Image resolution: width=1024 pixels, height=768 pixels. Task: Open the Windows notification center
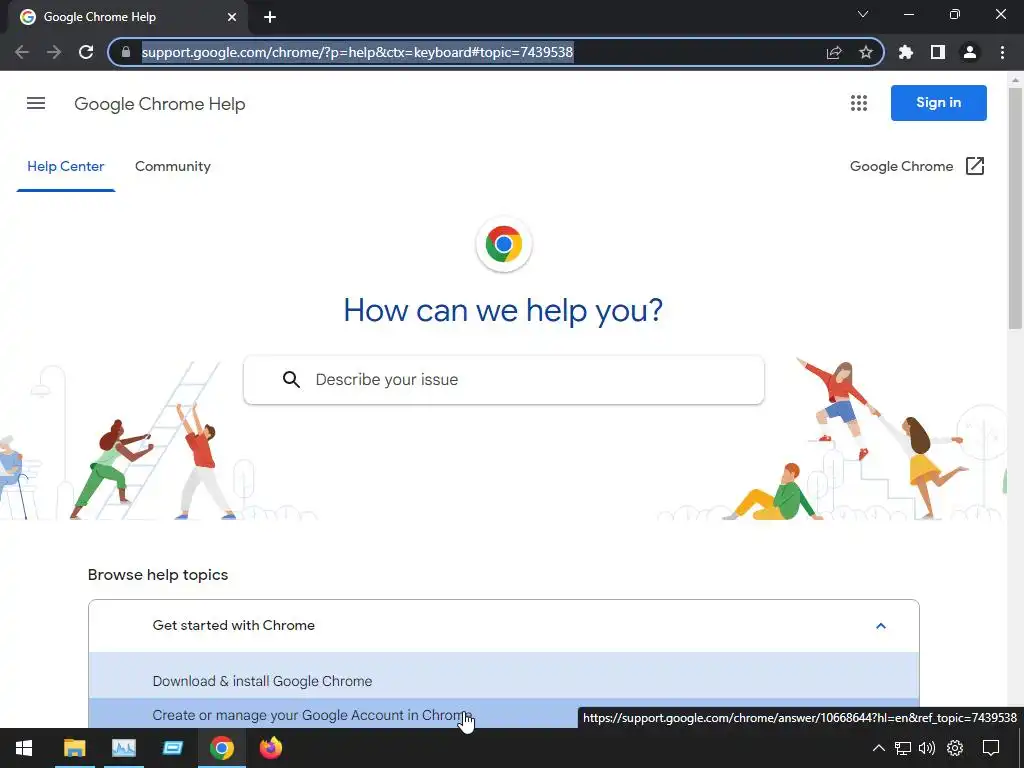pyautogui.click(x=991, y=748)
